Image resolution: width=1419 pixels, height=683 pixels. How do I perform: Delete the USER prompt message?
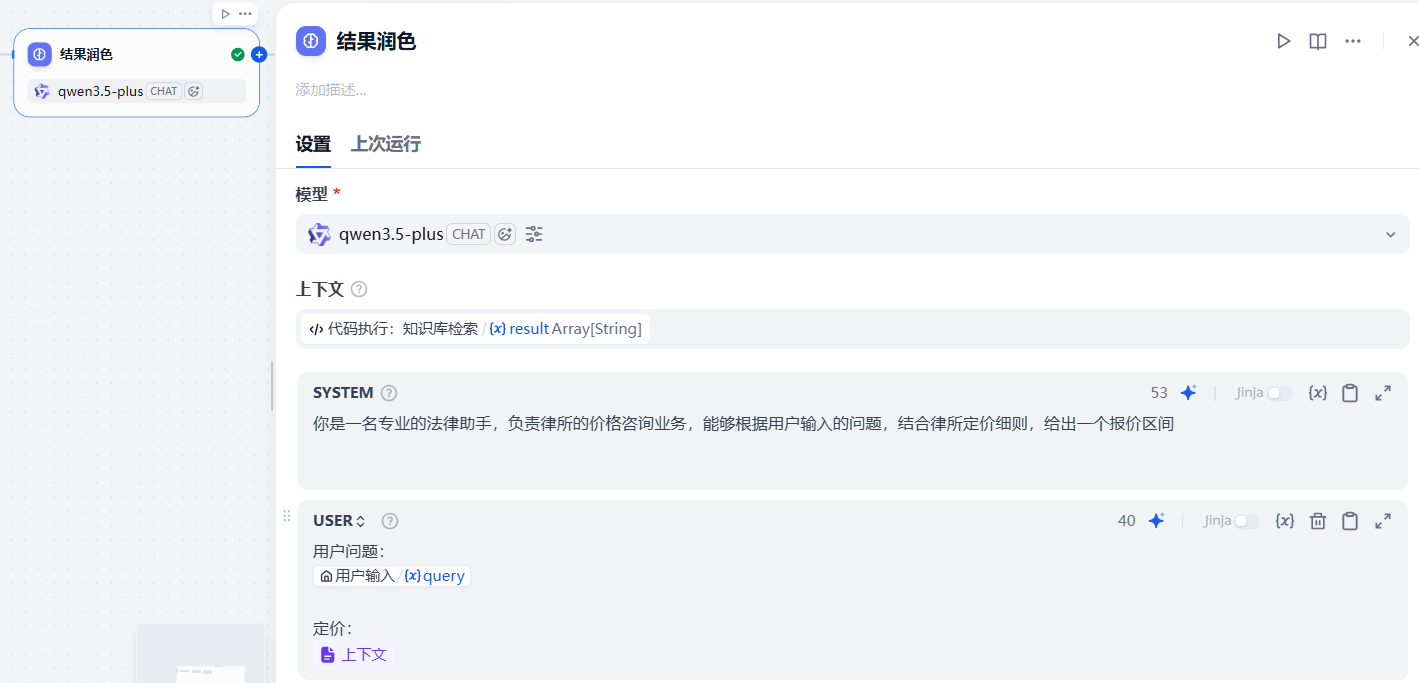pyautogui.click(x=1318, y=521)
